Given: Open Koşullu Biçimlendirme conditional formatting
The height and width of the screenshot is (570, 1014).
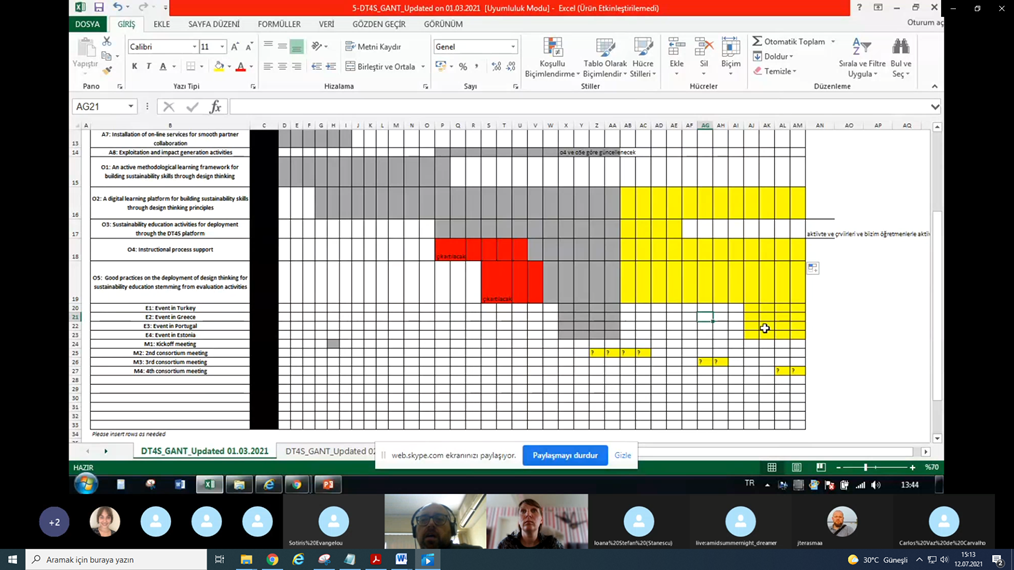Looking at the screenshot, I should [x=552, y=59].
